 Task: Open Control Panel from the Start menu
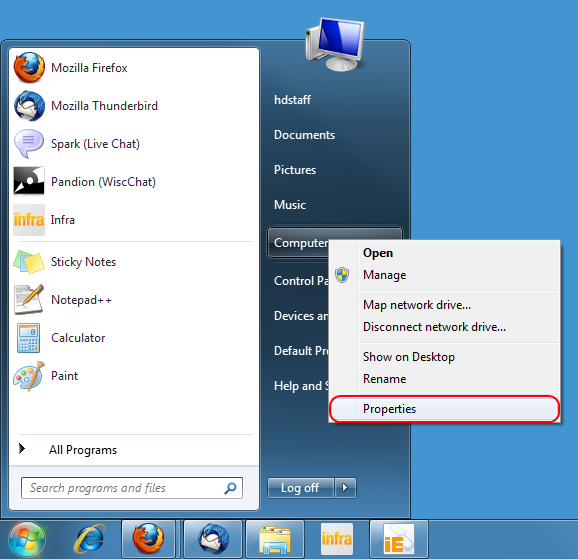tap(301, 281)
